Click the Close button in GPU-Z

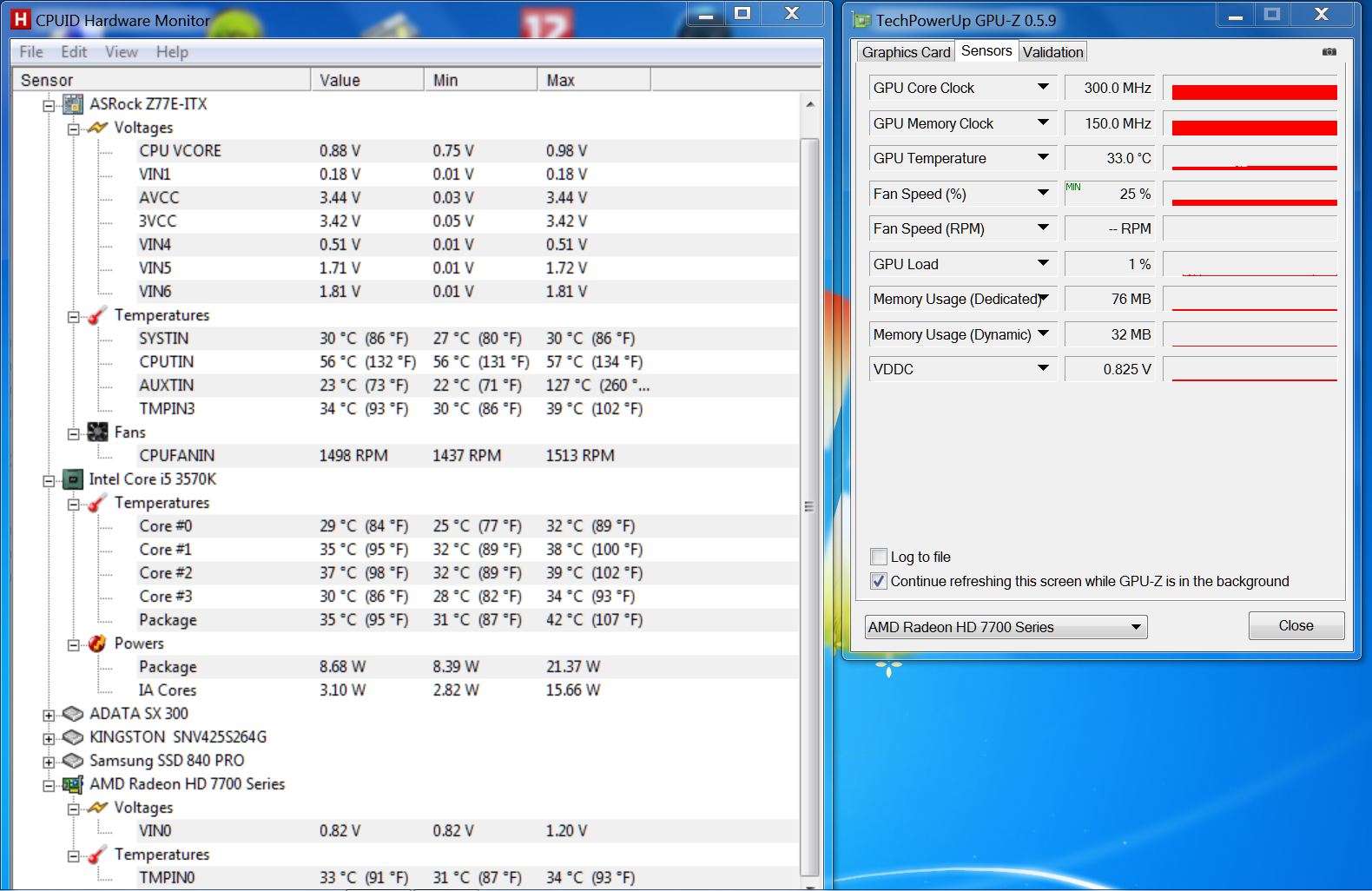point(1296,625)
